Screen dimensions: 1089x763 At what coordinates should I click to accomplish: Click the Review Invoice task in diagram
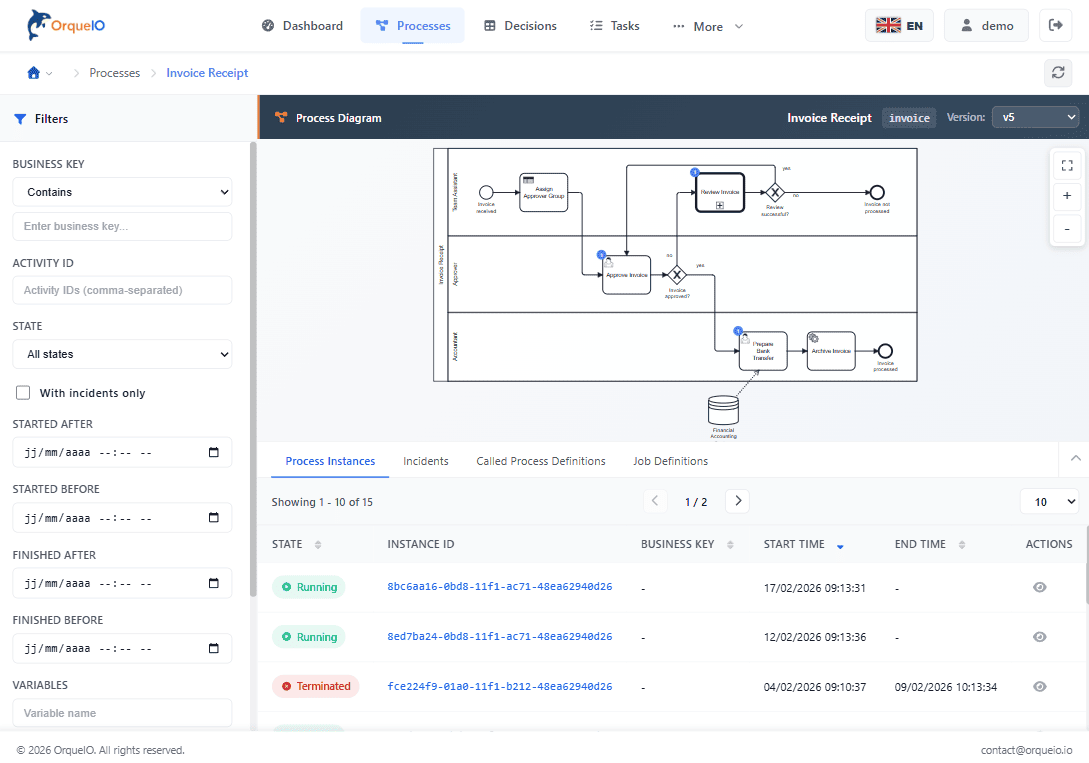[x=720, y=193]
